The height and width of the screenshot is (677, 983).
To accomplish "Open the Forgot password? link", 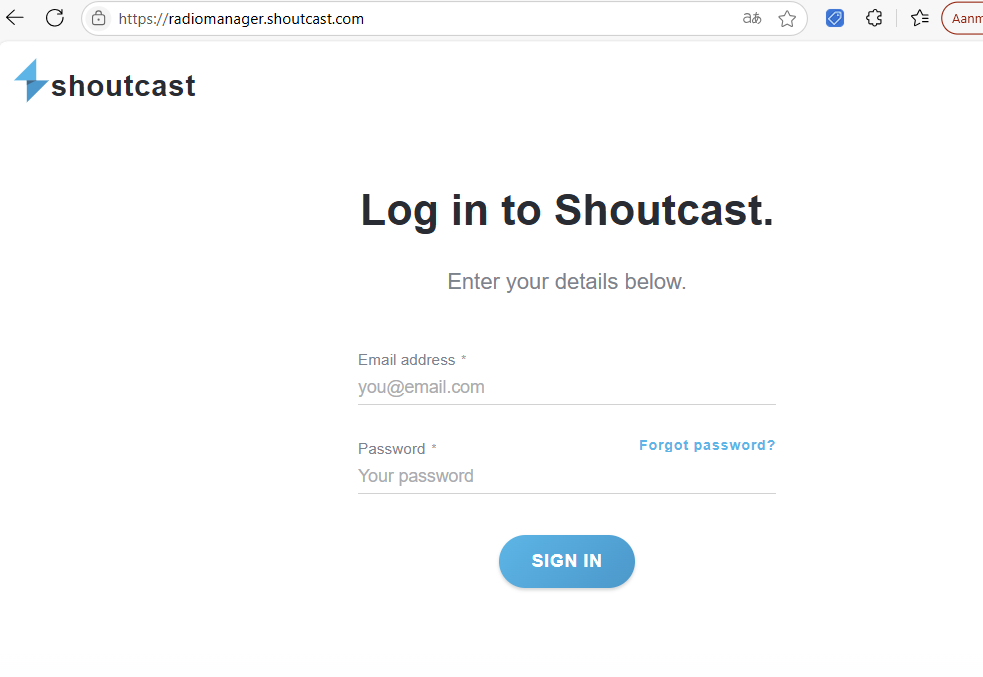I will pos(707,445).
